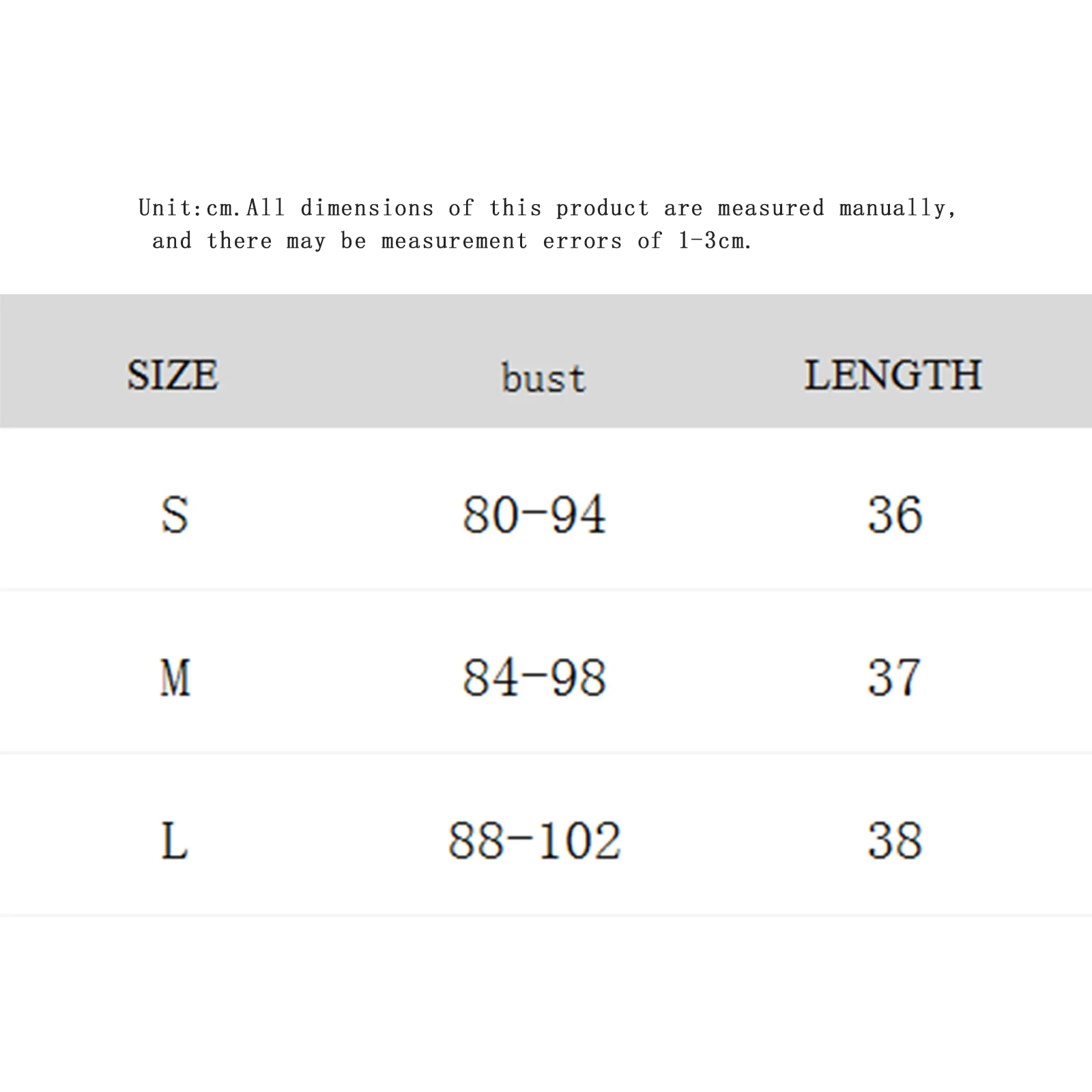Click the word "All" in the note
The width and height of the screenshot is (1092, 1092).
point(265,207)
